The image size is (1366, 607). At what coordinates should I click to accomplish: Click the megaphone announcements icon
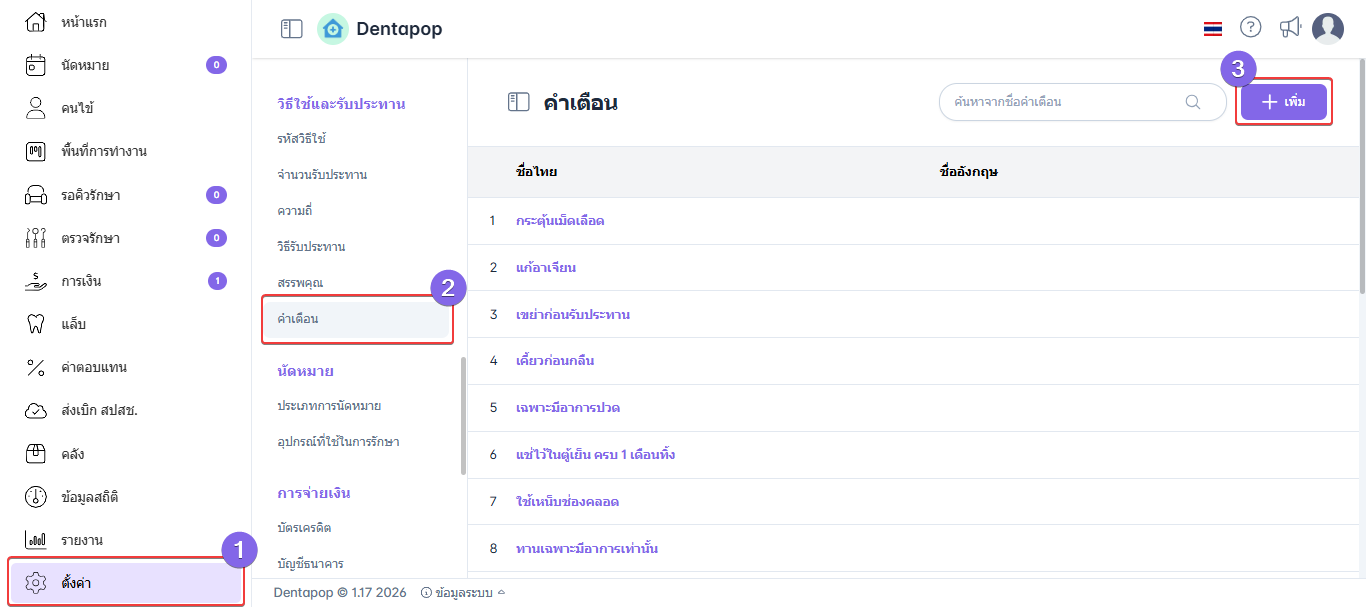(x=1290, y=28)
